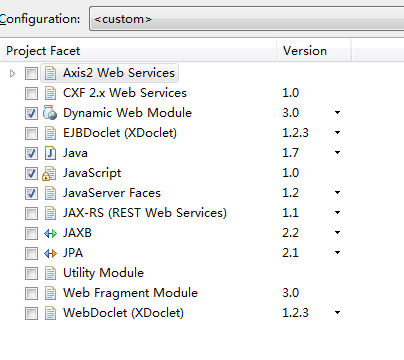404x360 pixels.
Task: Tick the JAX-RS (REST Web Services) checkbox
Action: coord(31,213)
